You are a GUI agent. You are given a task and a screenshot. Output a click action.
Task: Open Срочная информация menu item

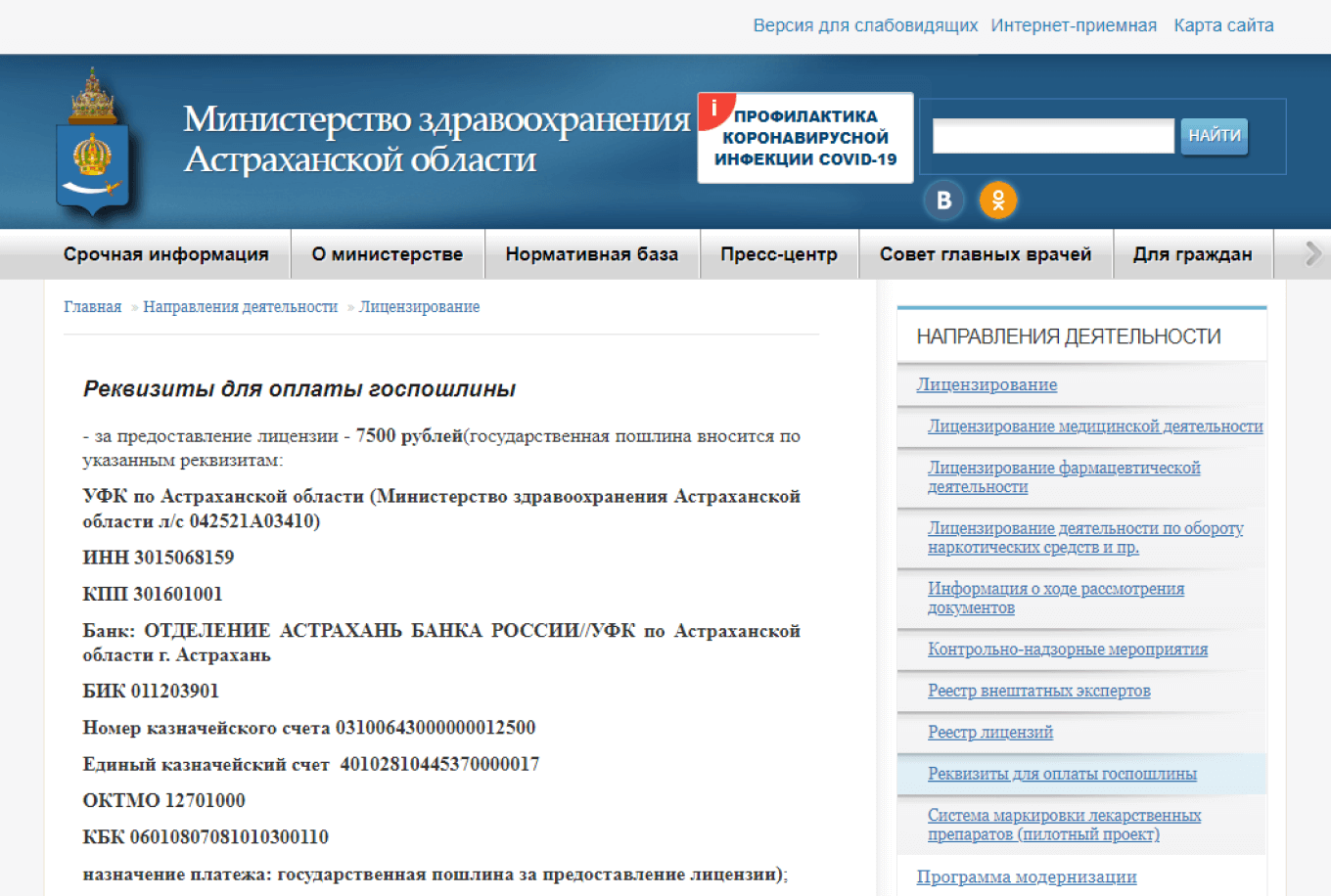[x=166, y=254]
